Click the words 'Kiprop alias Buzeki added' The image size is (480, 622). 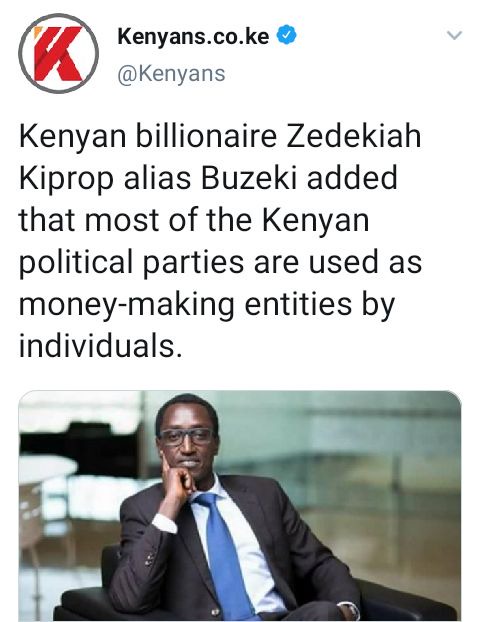click(x=208, y=179)
